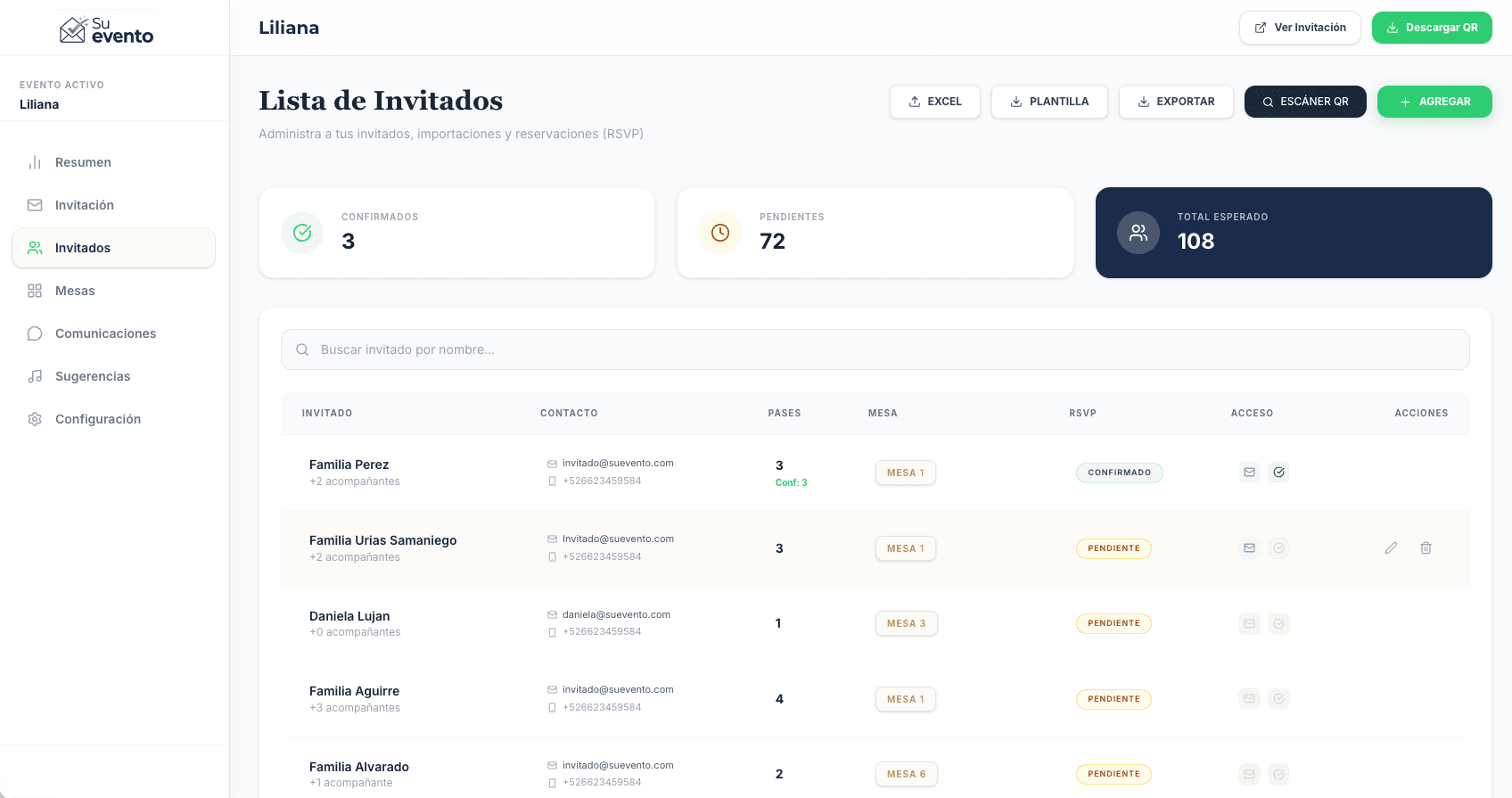Select the Familia Urias Samaniego guest name
This screenshot has height=798, width=1512.
click(x=382, y=540)
